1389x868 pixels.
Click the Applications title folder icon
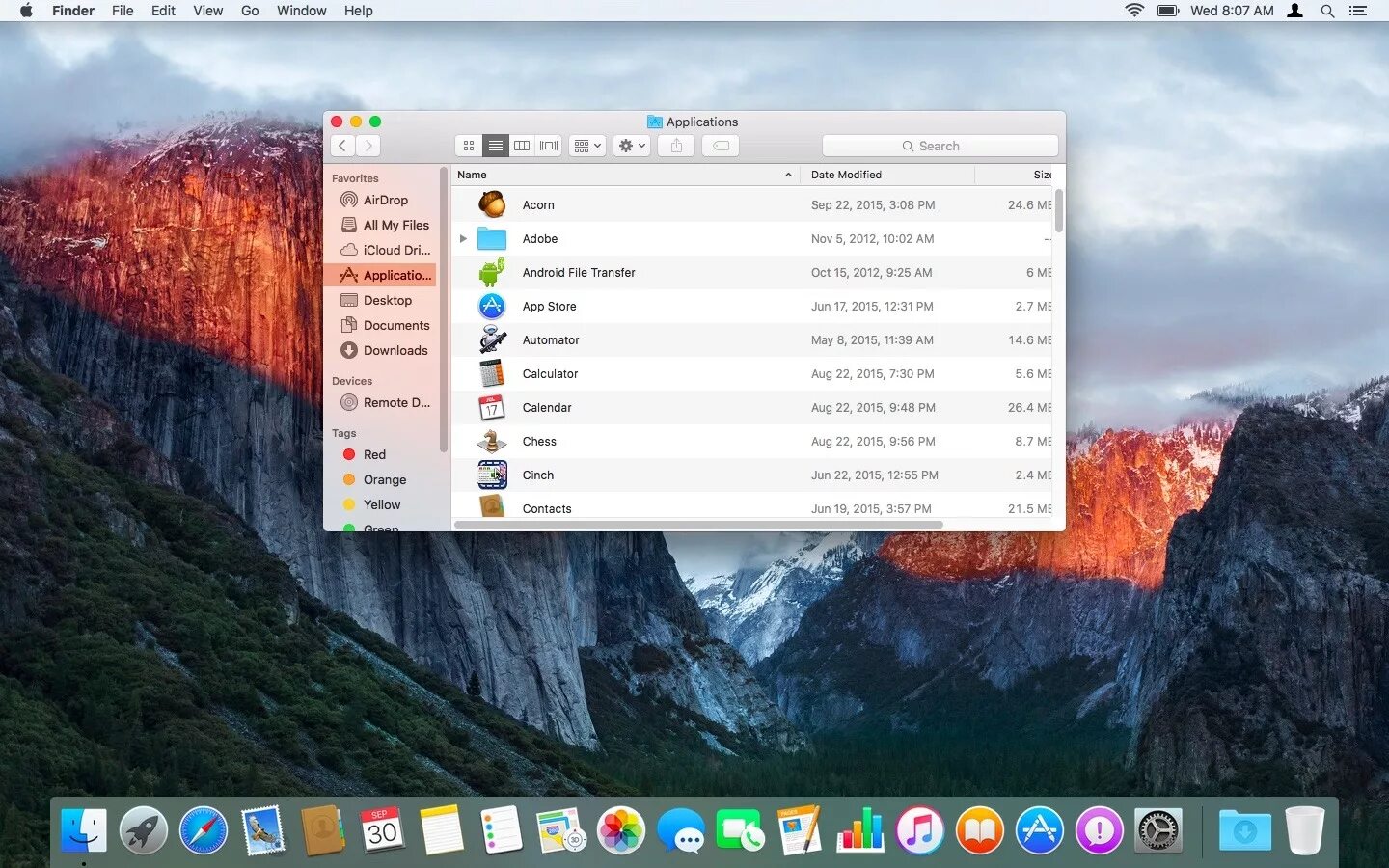(655, 122)
